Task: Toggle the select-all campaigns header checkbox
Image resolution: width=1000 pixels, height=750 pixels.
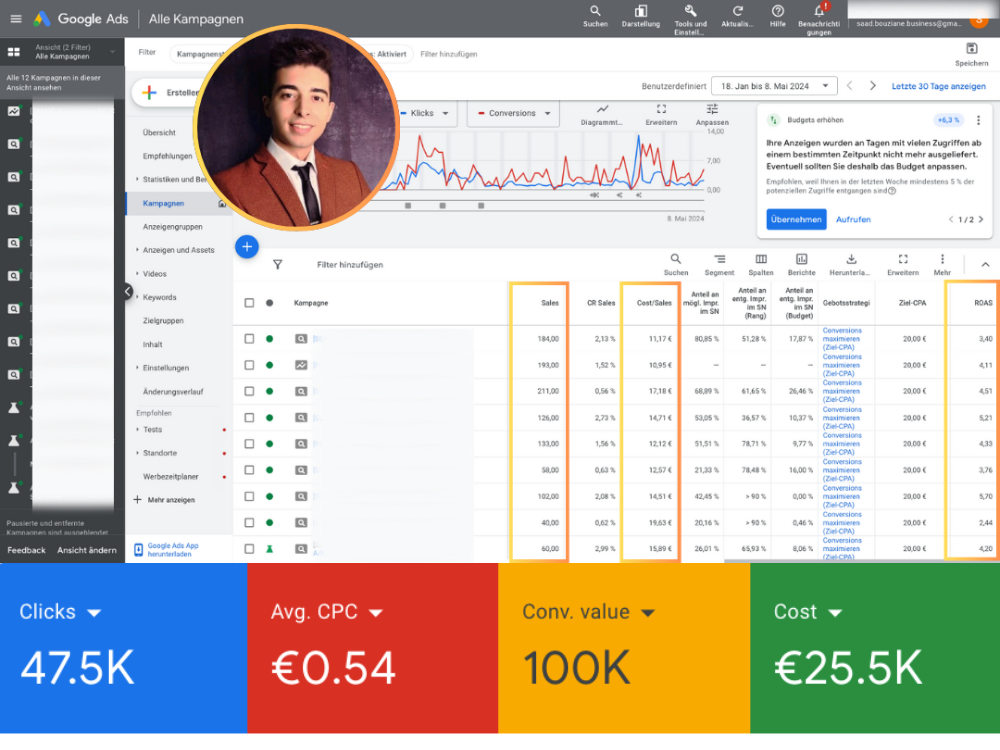Action: tap(249, 303)
